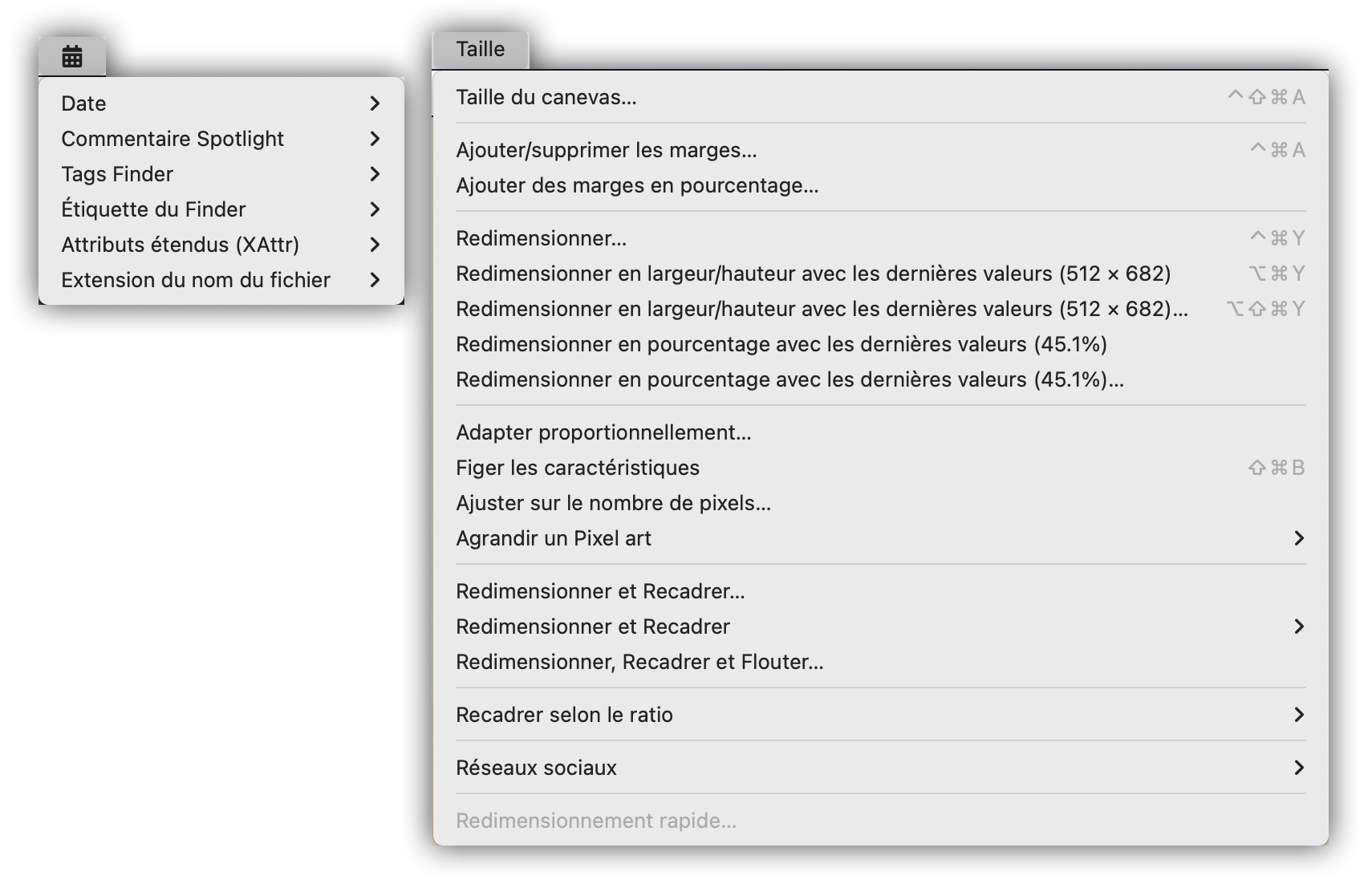Click Ajouter/supprimer les marges…

pos(606,151)
